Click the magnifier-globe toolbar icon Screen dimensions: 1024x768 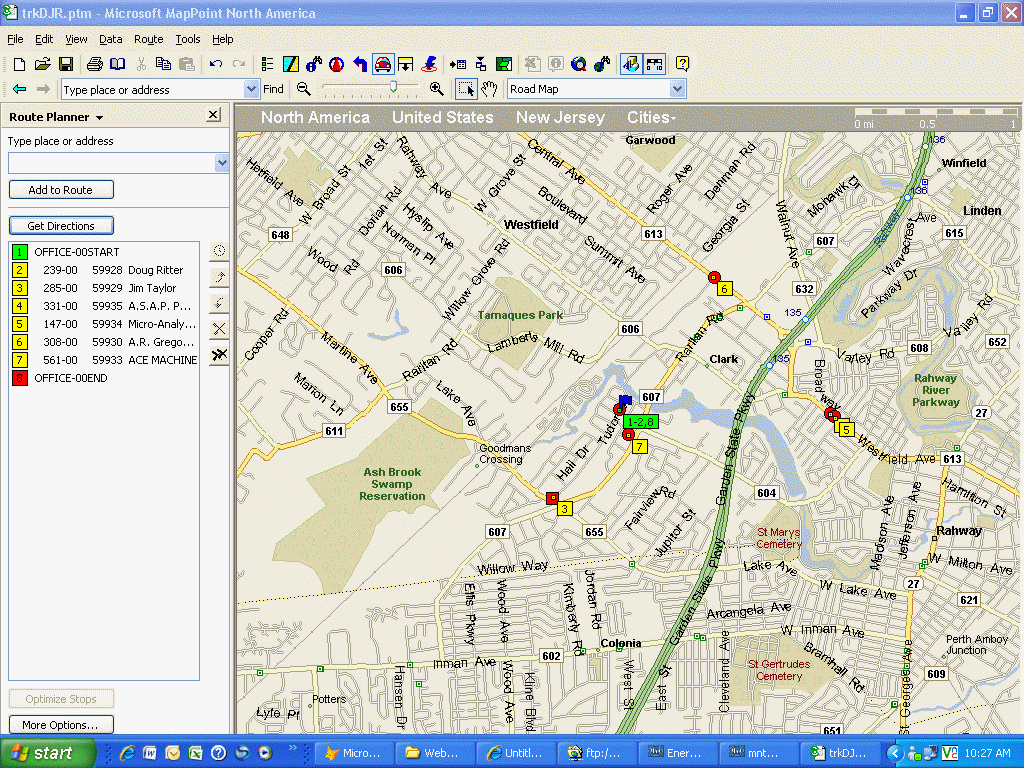pos(579,64)
